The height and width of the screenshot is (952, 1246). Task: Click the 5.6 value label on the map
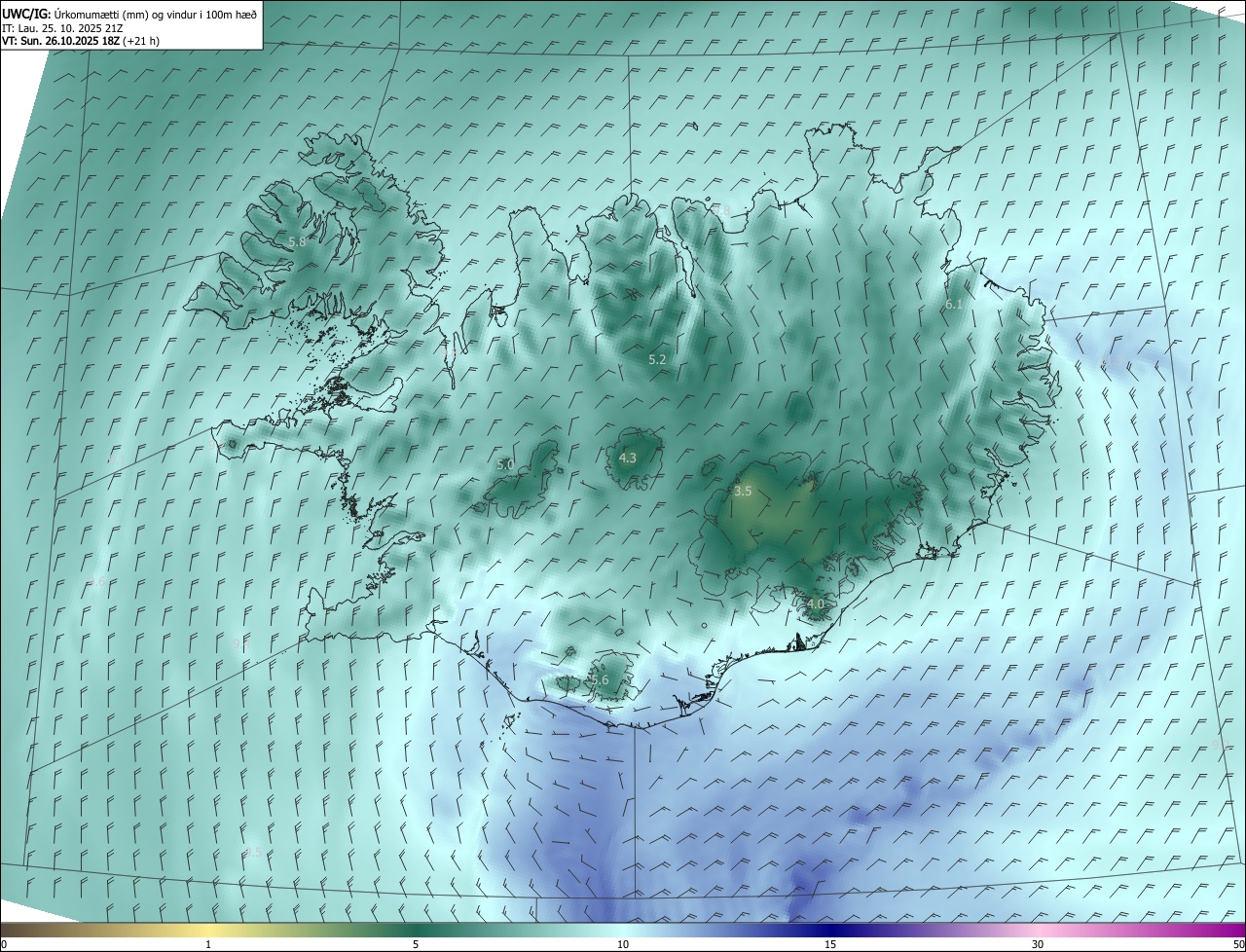pos(600,679)
